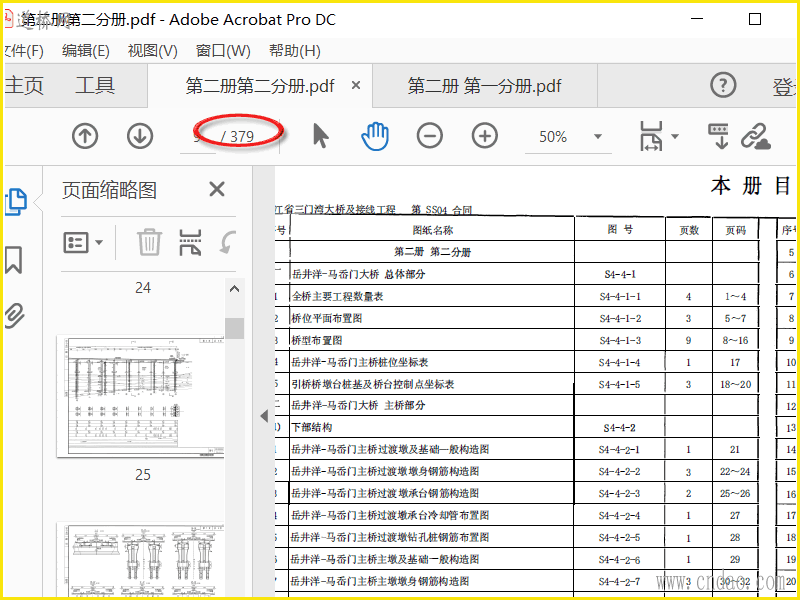Go to previous page with up arrow
The height and width of the screenshot is (600, 800).
point(85,136)
